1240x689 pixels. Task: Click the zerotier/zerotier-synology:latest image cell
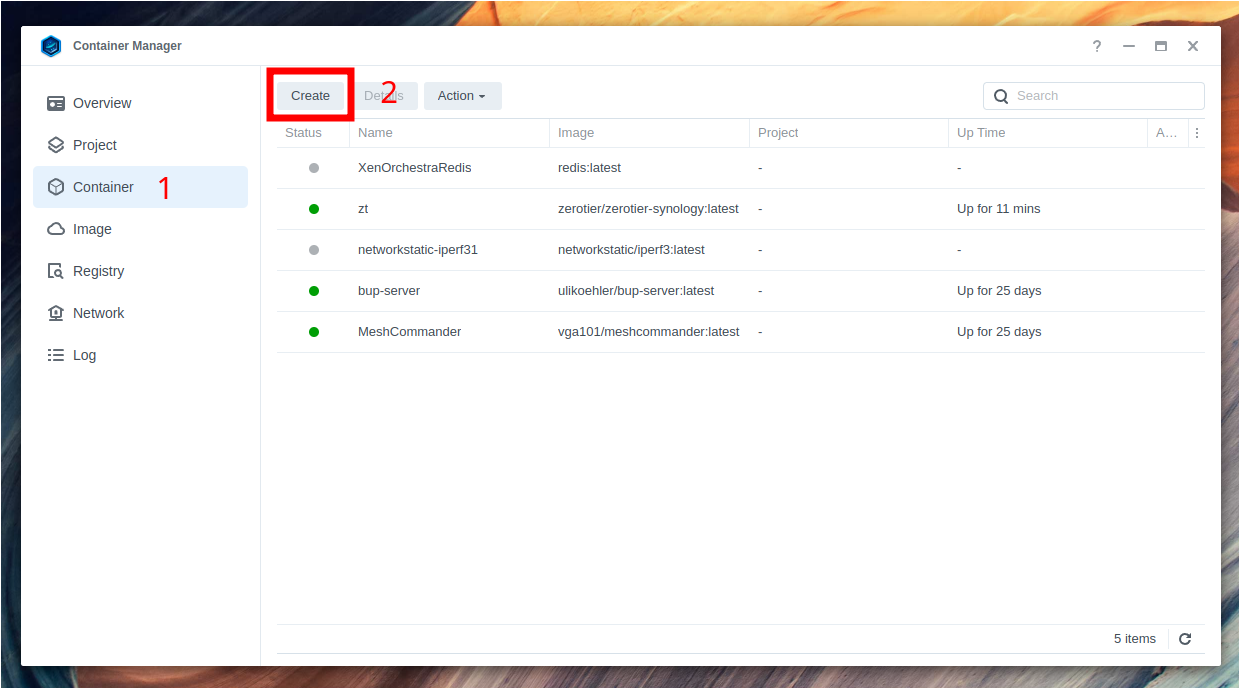tap(648, 209)
